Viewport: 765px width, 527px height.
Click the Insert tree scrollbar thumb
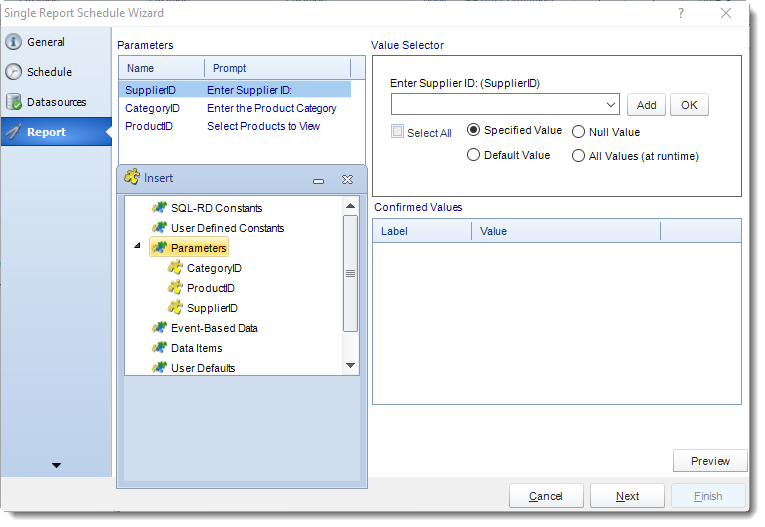click(x=350, y=273)
